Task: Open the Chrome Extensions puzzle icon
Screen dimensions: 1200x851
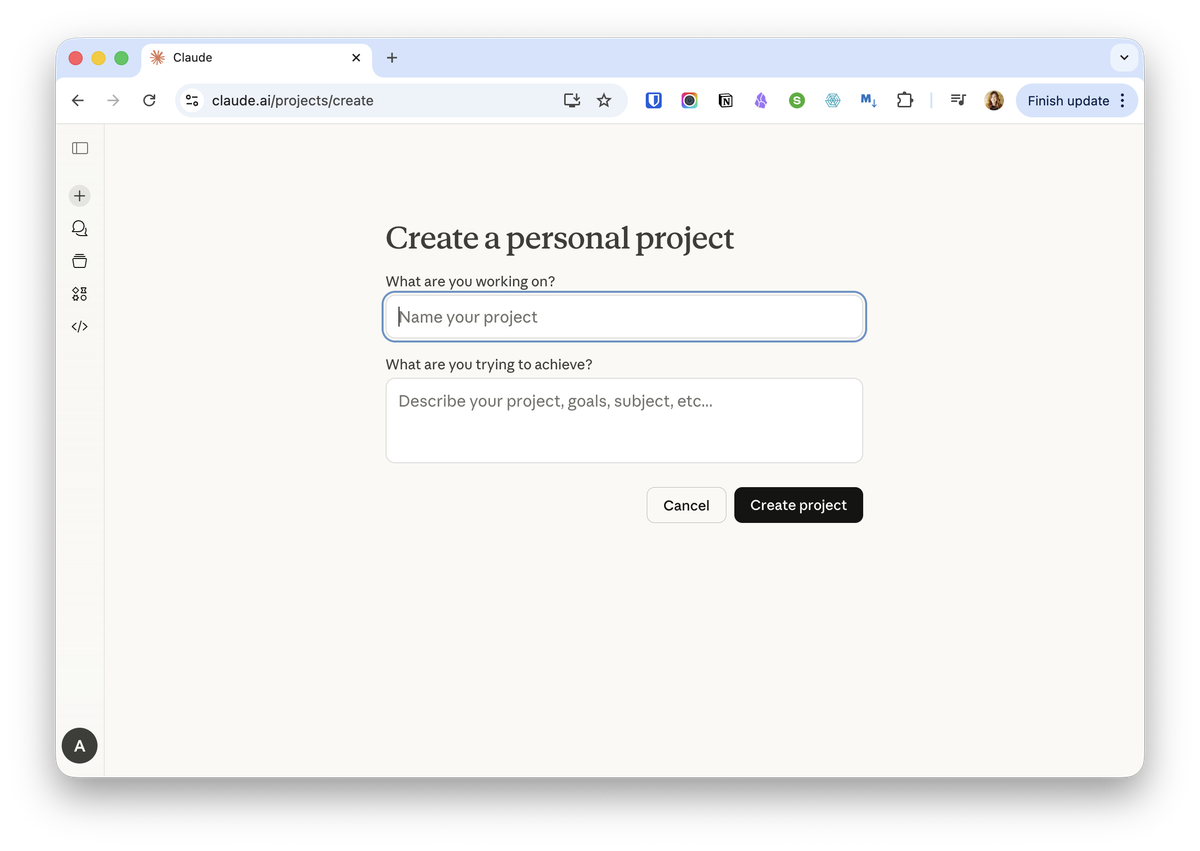Action: click(x=905, y=100)
